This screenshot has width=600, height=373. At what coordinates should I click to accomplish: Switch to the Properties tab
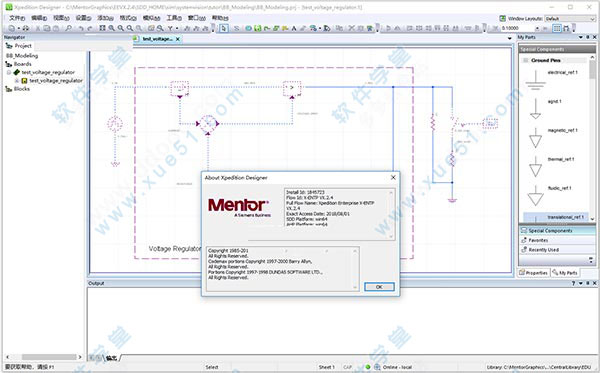click(x=534, y=273)
